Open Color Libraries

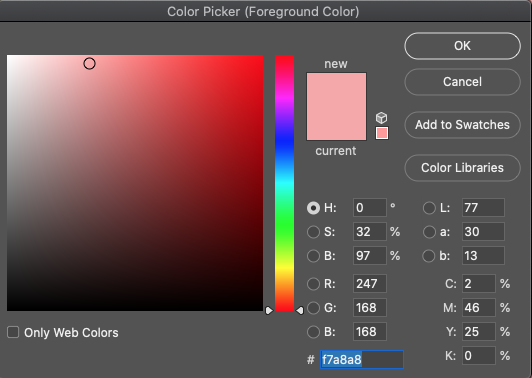pos(462,168)
